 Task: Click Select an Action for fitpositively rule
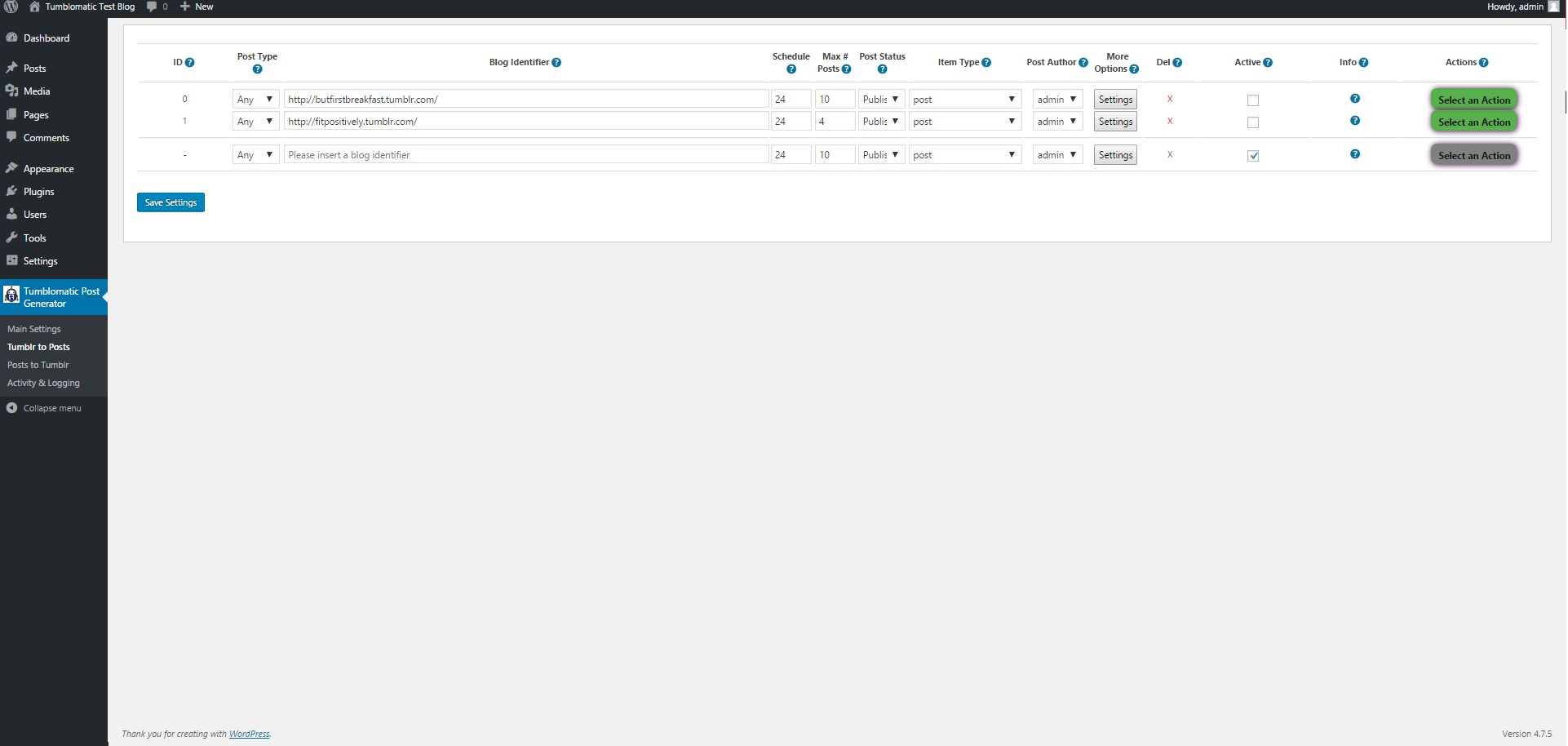1474,122
